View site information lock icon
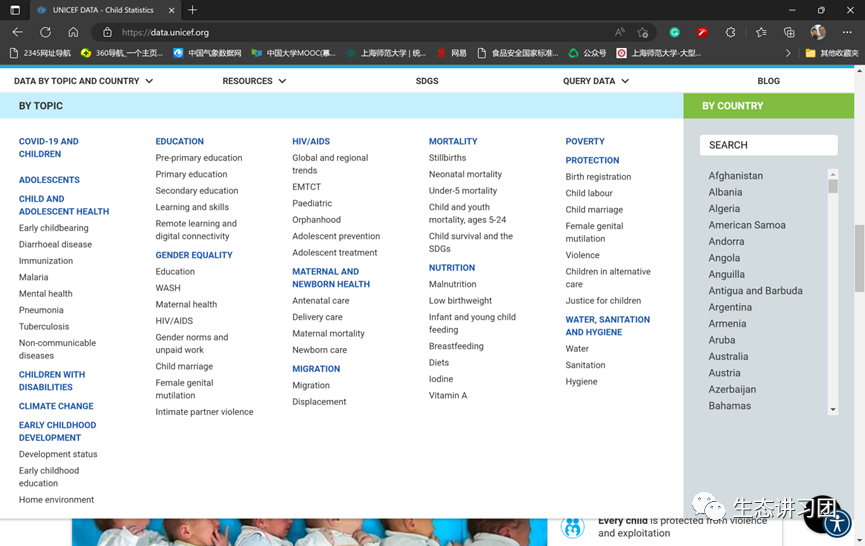This screenshot has width=865, height=546. 108,33
